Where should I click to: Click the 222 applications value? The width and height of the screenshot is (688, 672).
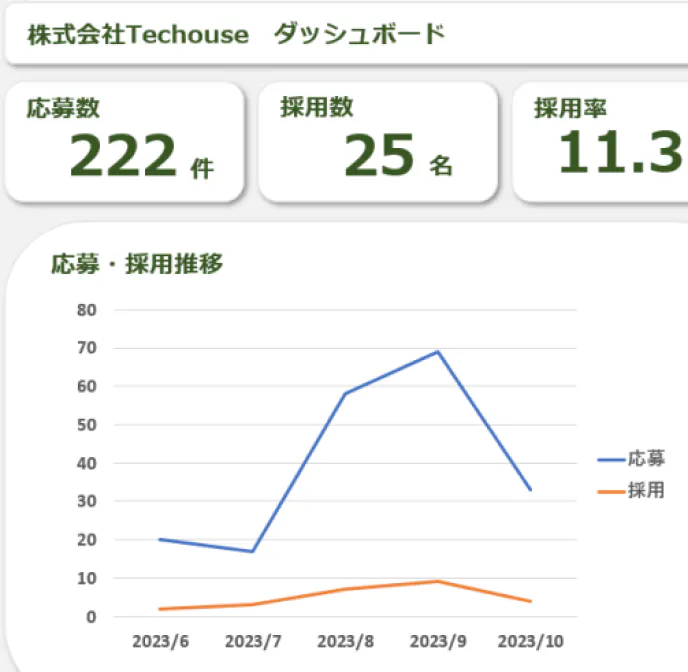(123, 156)
